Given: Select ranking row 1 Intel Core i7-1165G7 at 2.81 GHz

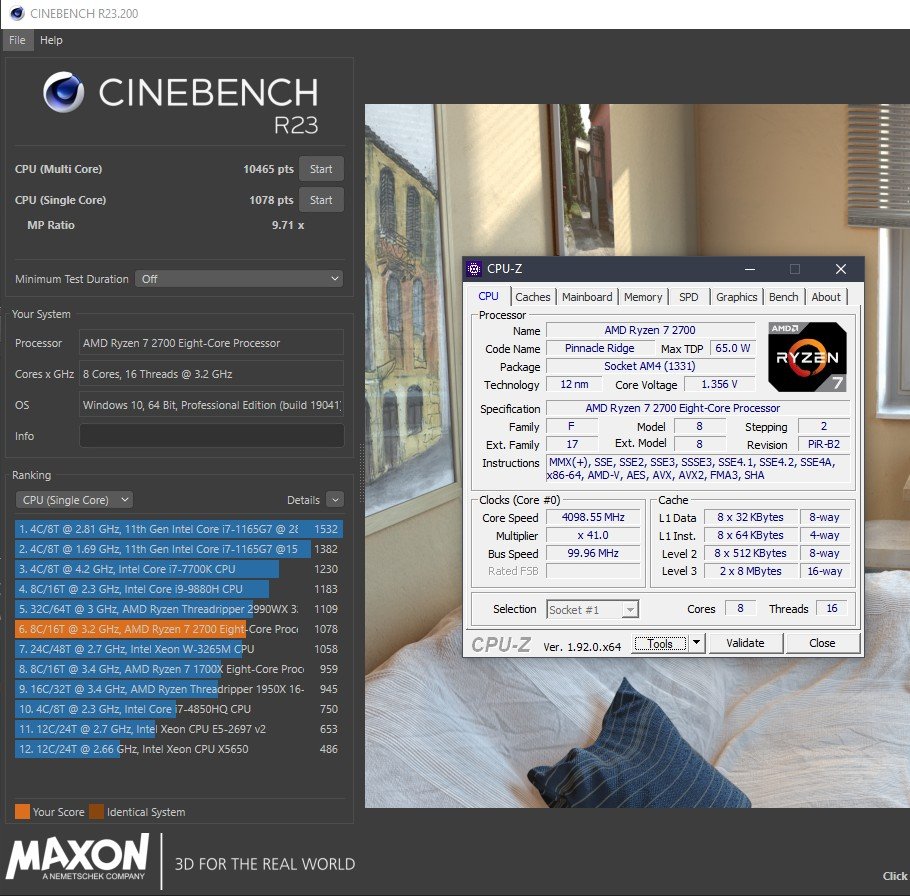Looking at the screenshot, I should tap(179, 529).
